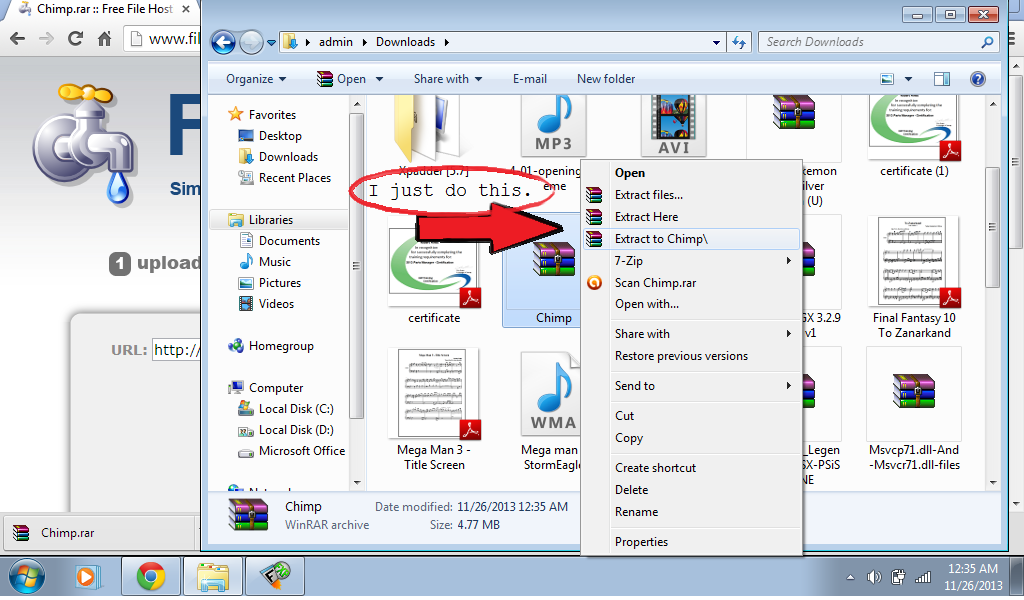The image size is (1024, 600).
Task: Open Google Chrome from the taskbar
Action: pos(151,576)
